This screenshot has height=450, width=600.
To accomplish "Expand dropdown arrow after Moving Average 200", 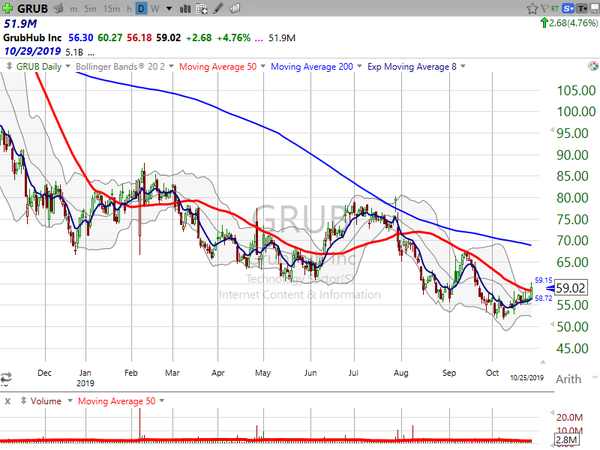I will pyautogui.click(x=359, y=66).
